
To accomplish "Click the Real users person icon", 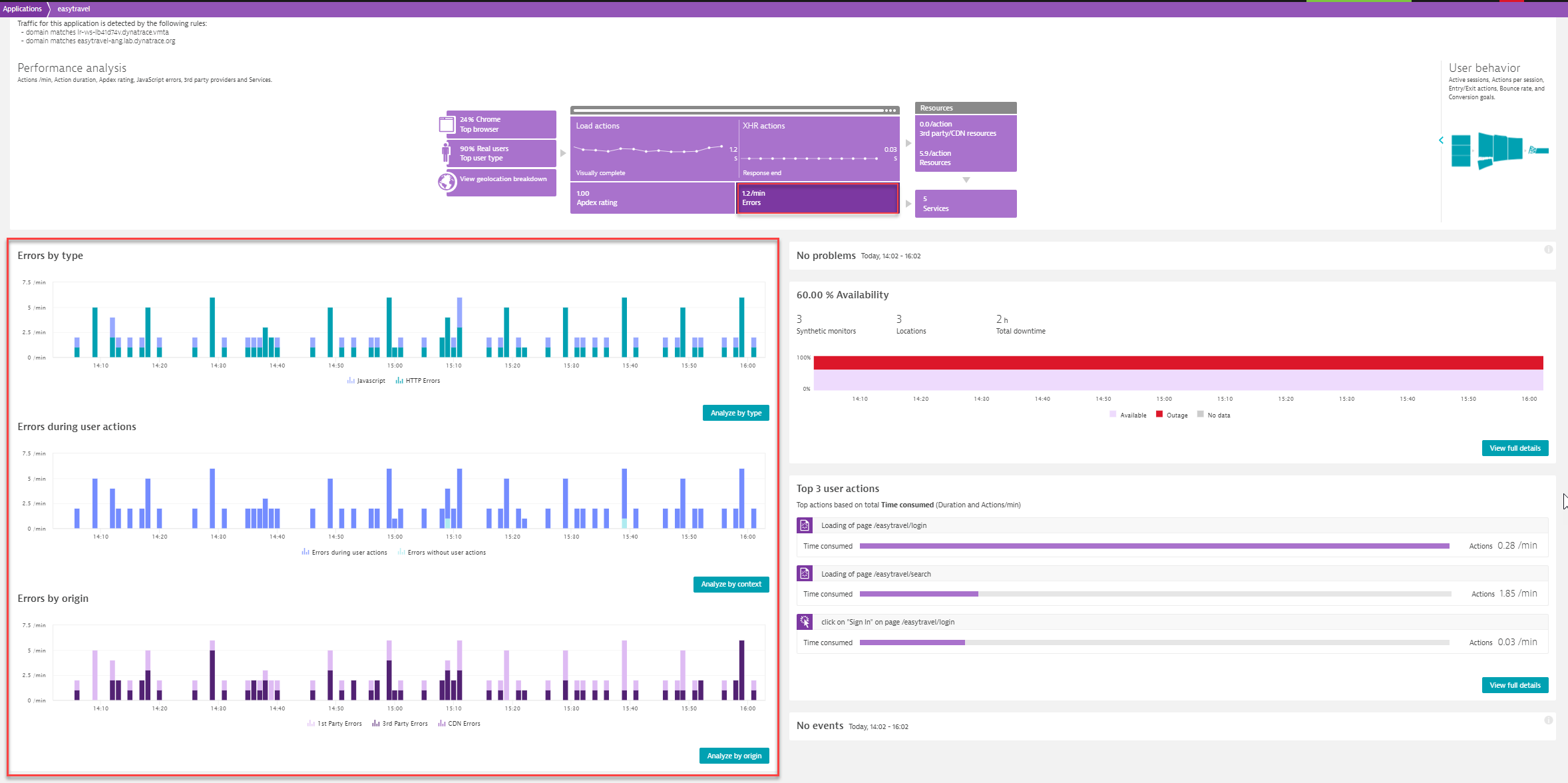I will coord(446,152).
